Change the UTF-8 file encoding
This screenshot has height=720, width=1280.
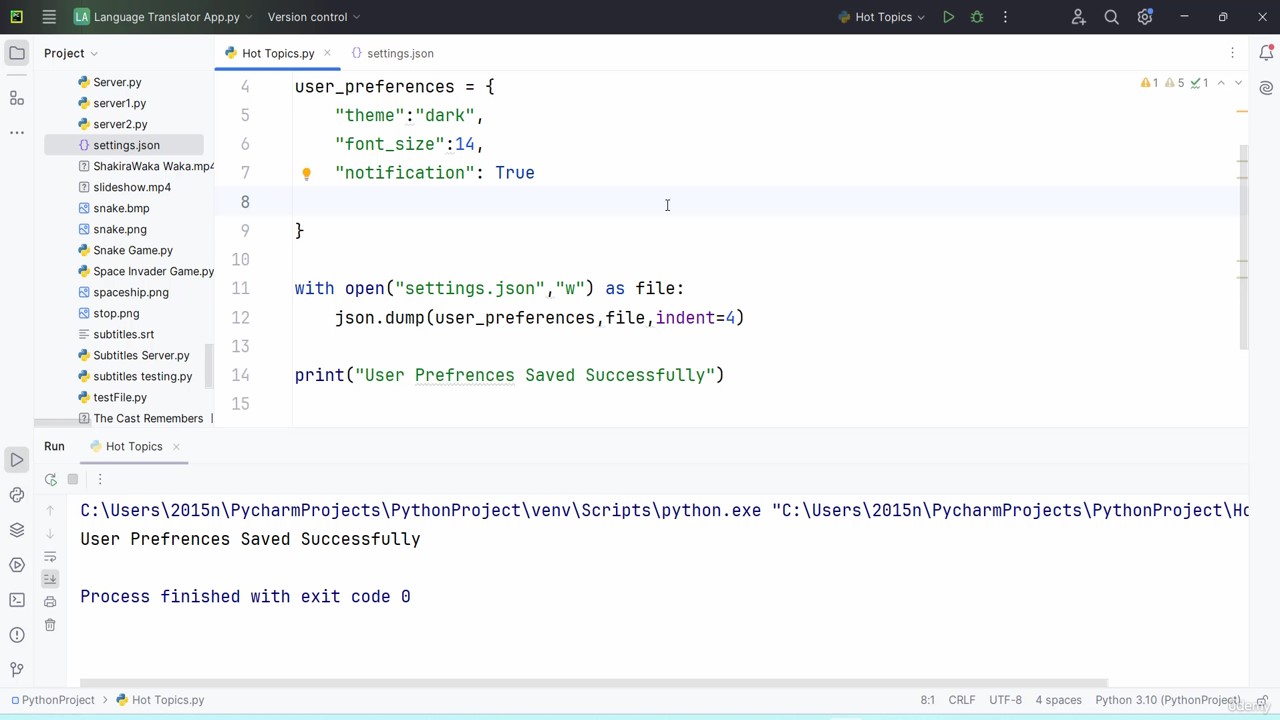1005,700
